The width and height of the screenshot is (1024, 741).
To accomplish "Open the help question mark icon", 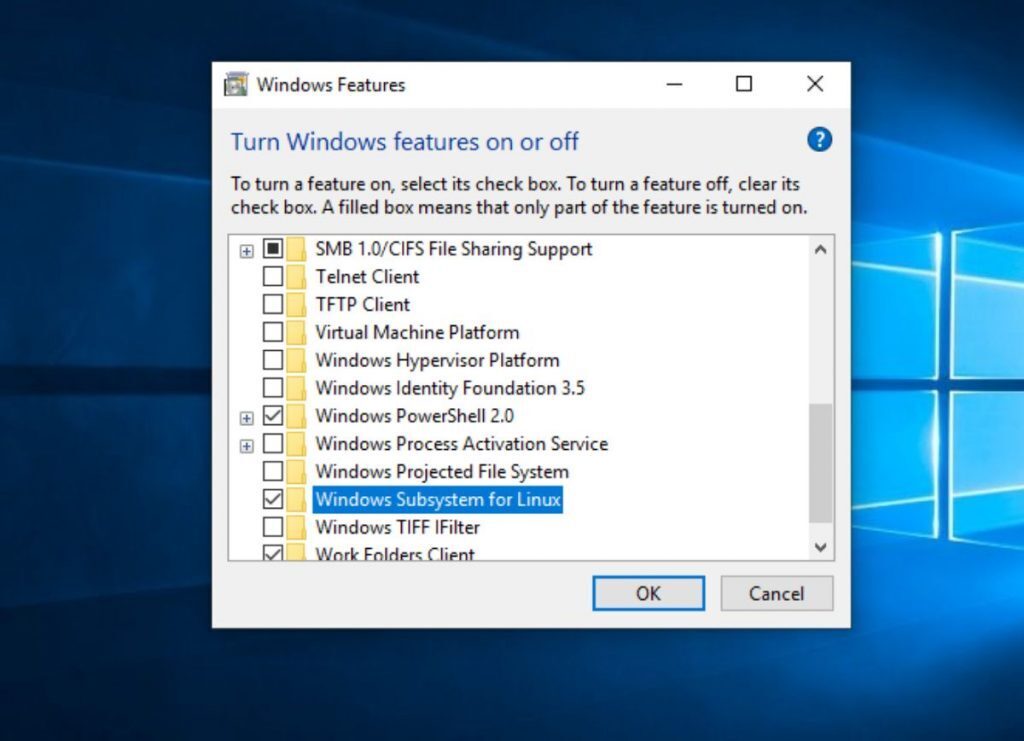I will pyautogui.click(x=818, y=140).
